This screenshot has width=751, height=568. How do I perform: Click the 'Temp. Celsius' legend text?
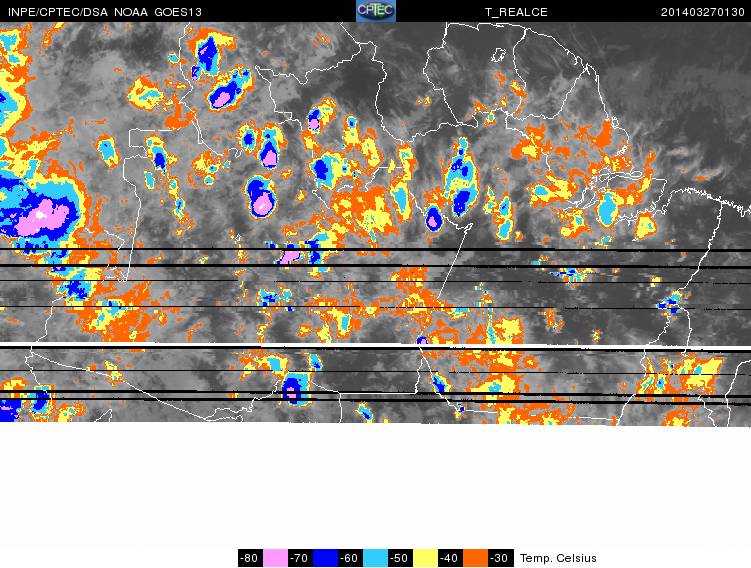[558, 558]
